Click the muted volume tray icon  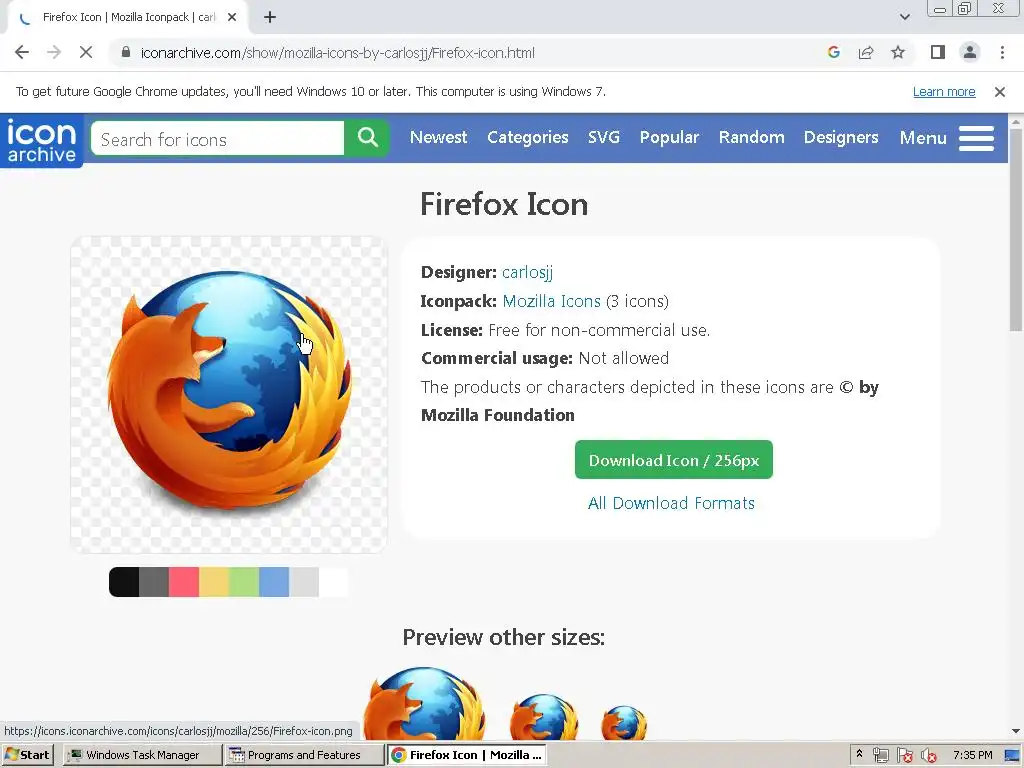tap(928, 756)
